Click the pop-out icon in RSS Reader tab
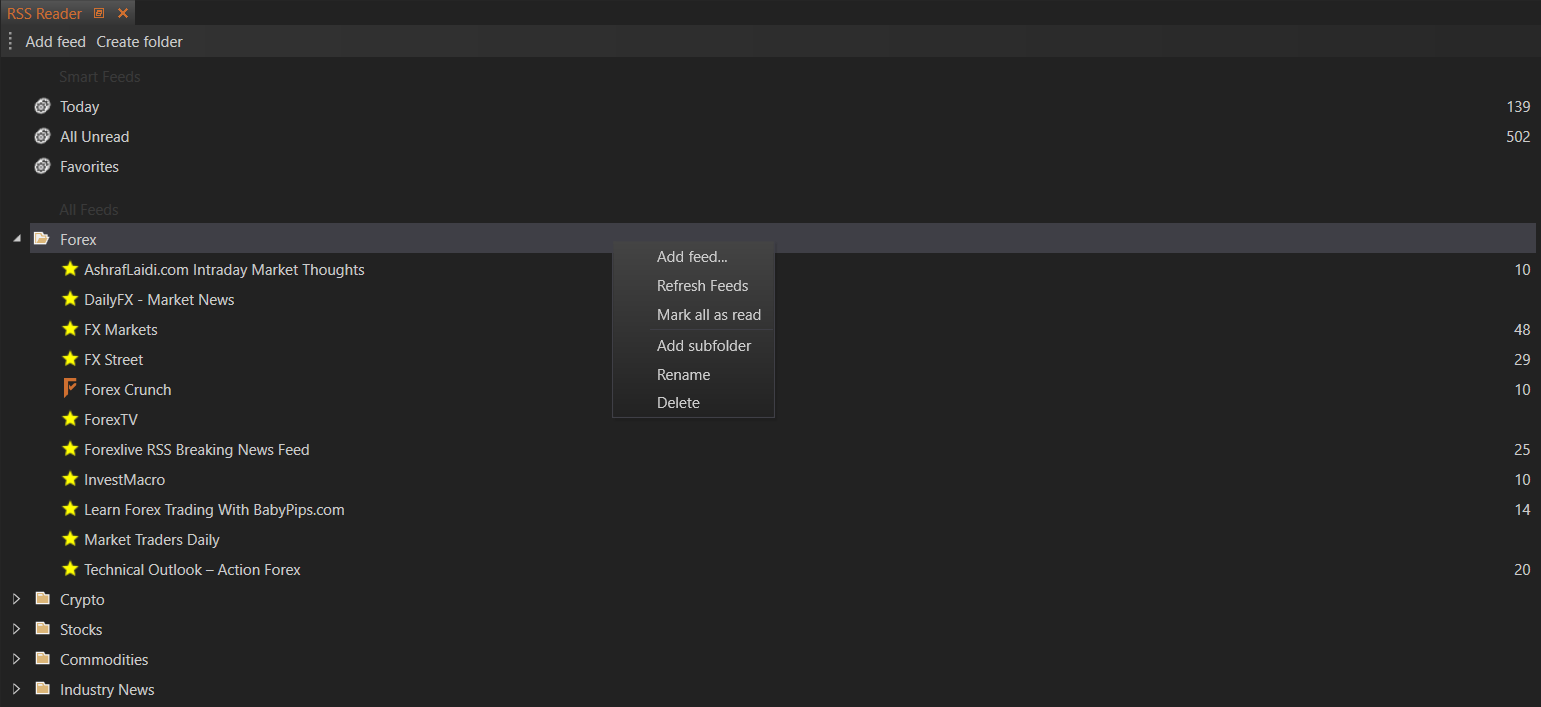1541x707 pixels. tap(99, 13)
